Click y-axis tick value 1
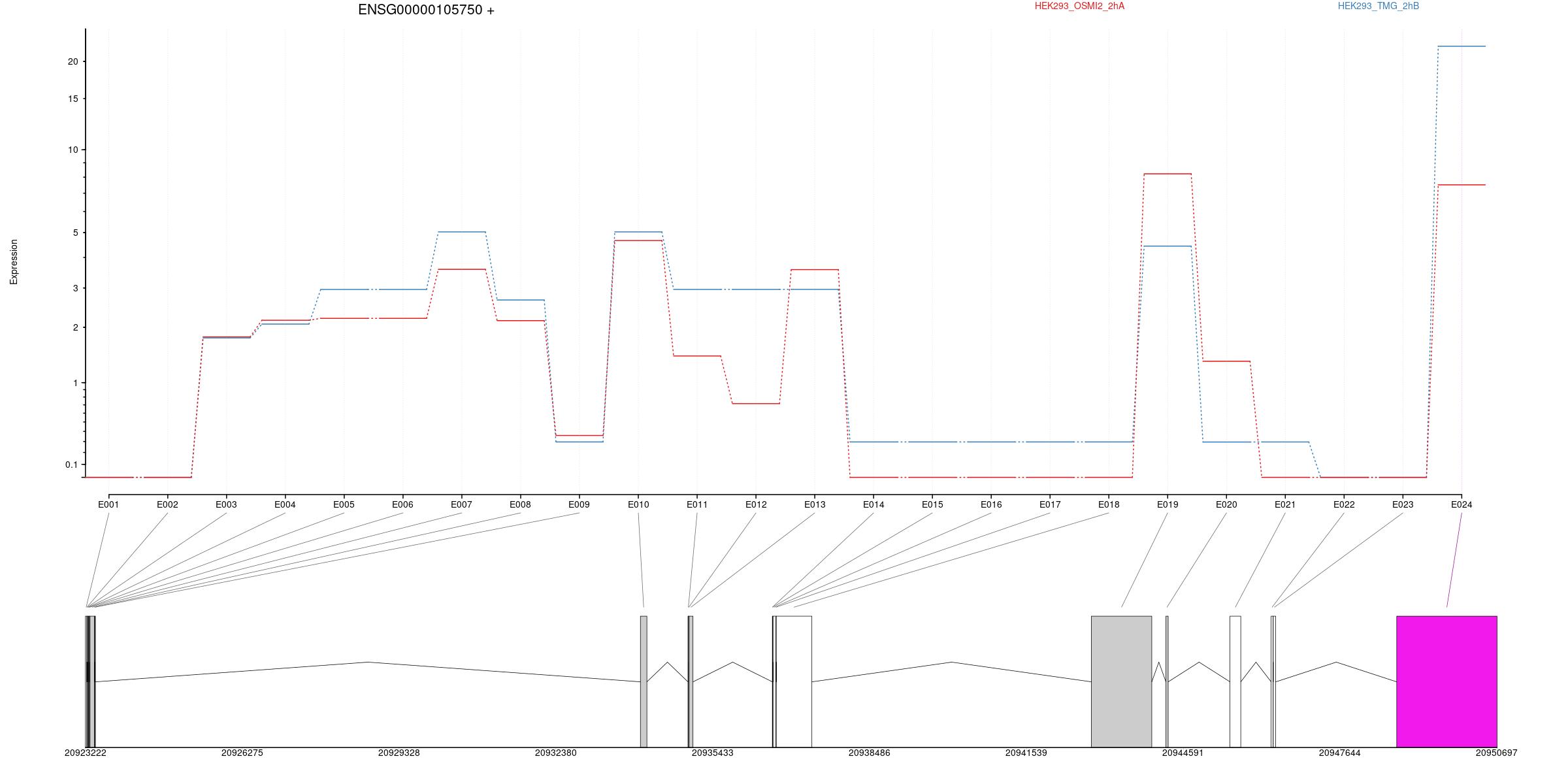1568x784 pixels. click(75, 383)
